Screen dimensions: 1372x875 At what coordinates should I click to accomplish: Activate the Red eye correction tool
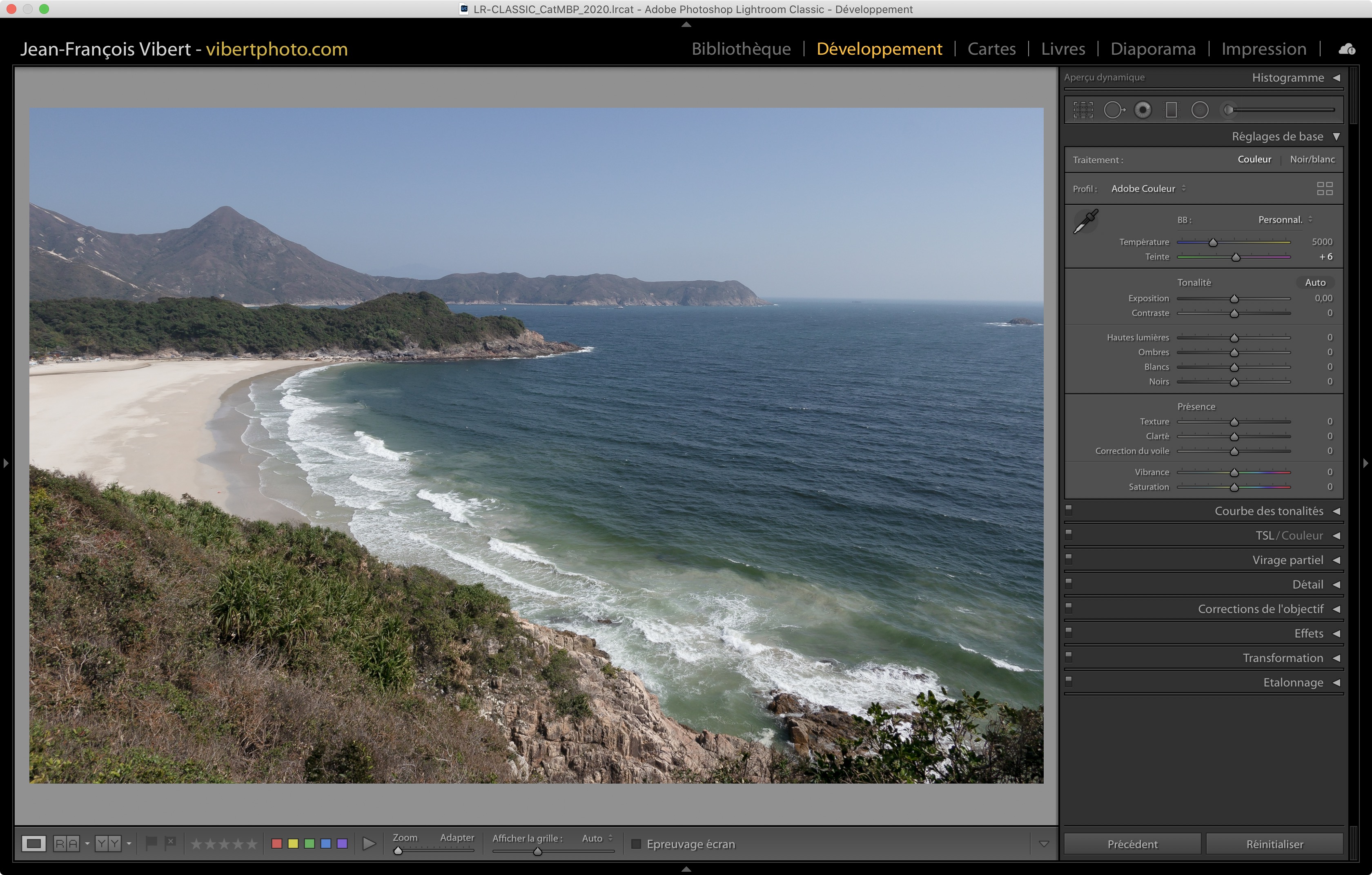coord(1143,110)
